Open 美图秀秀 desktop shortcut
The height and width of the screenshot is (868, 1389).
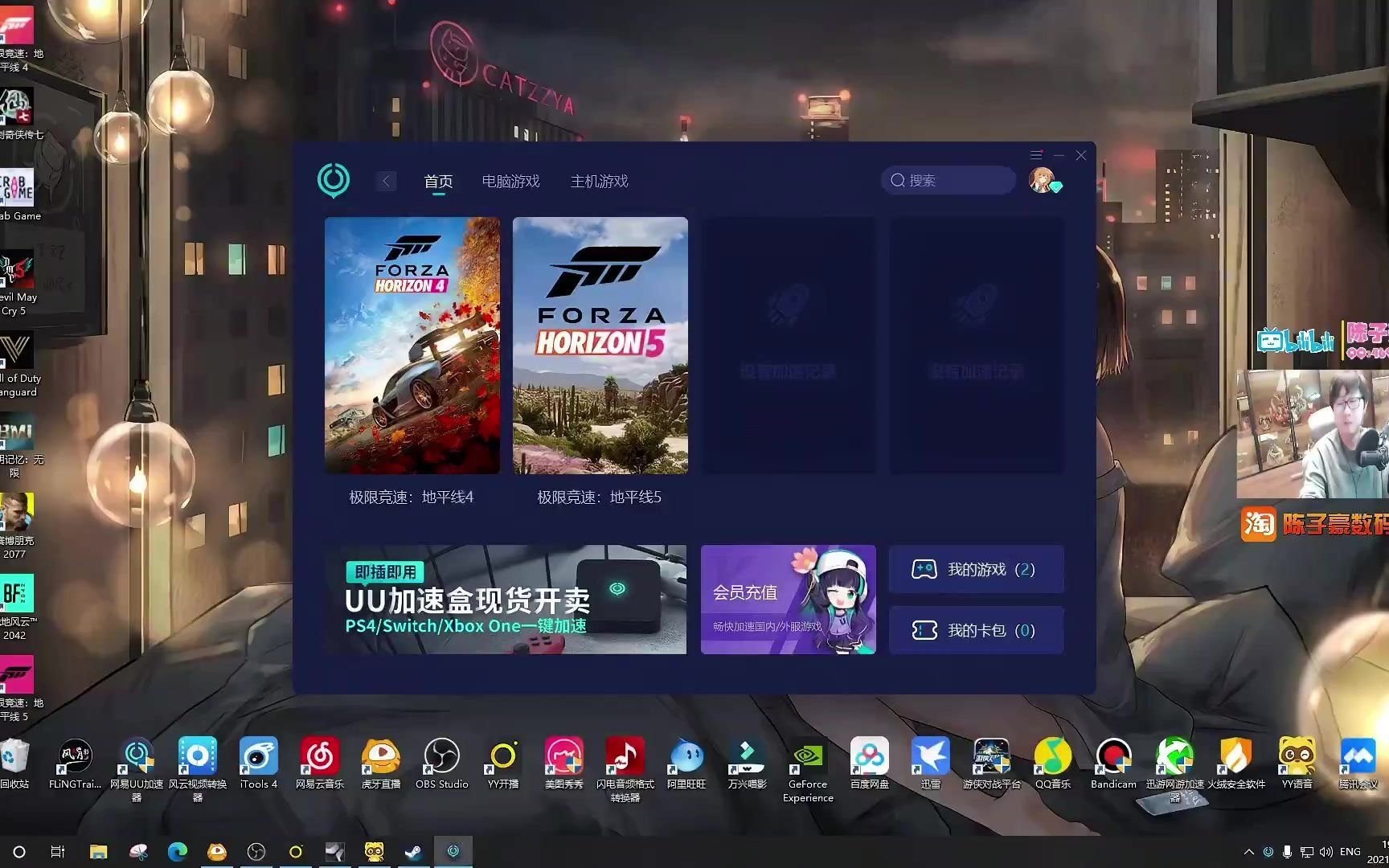564,764
